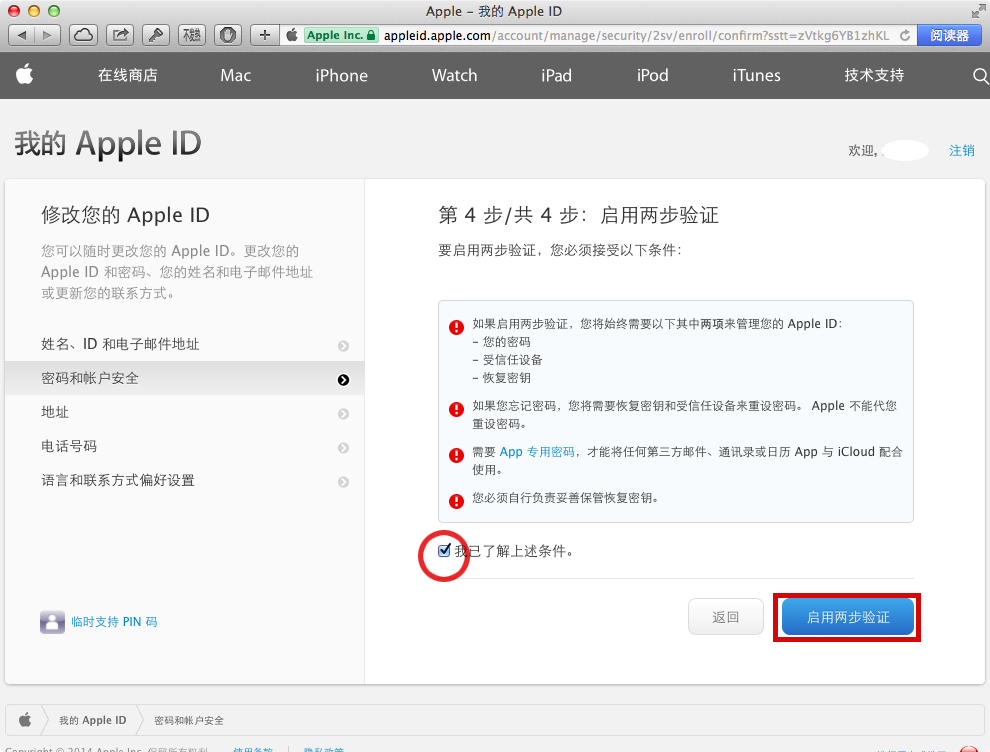Click the Apple favicon in the address bar
Image resolution: width=990 pixels, height=752 pixels.
292,35
